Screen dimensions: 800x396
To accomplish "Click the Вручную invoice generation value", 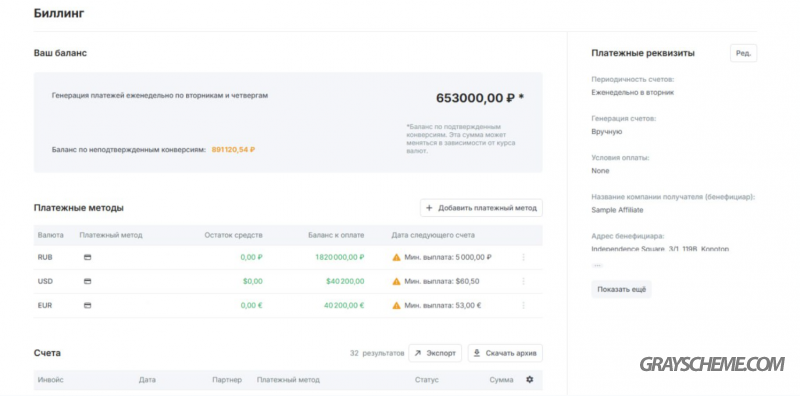I will [607, 132].
